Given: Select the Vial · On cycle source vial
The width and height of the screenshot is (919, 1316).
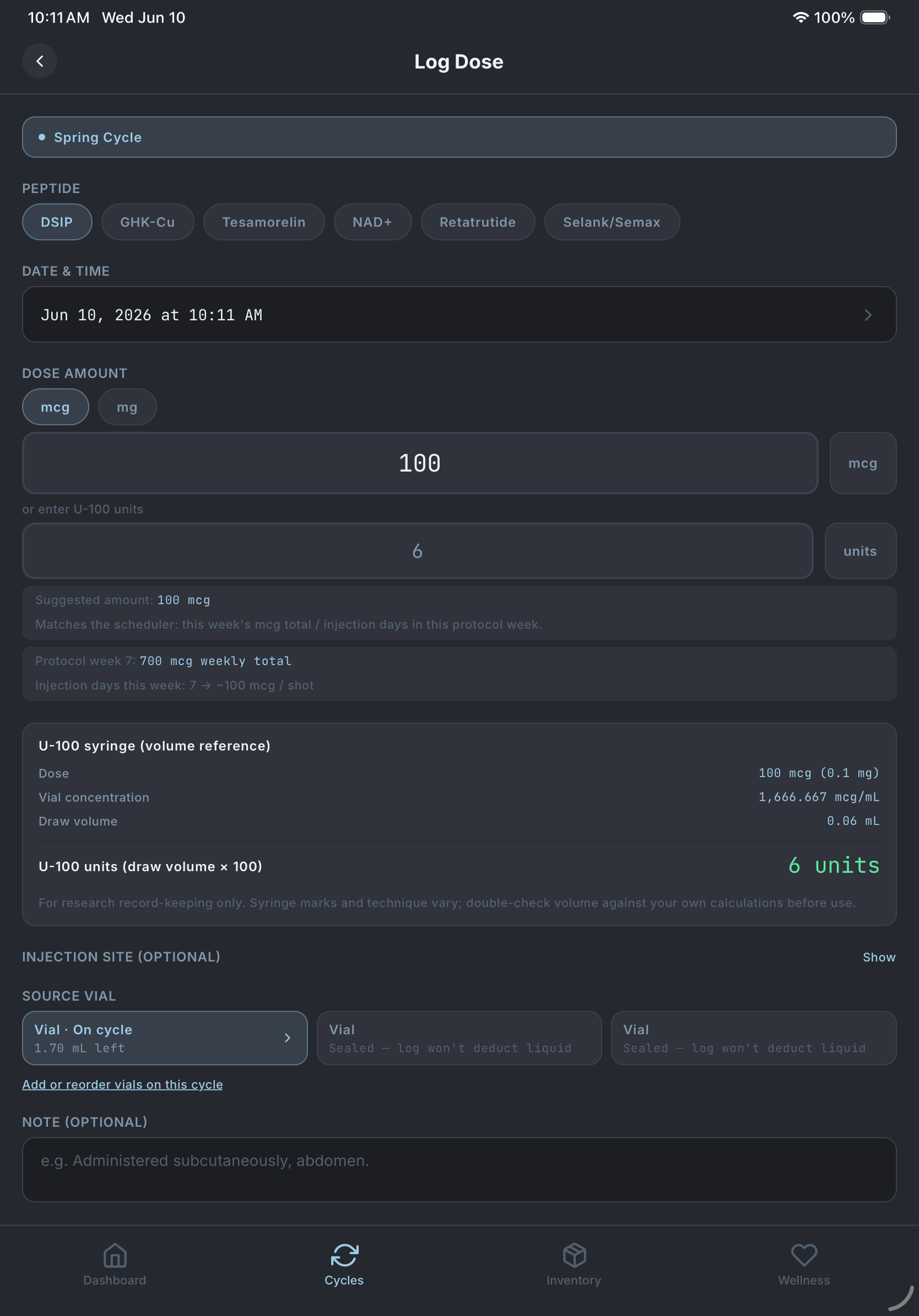Looking at the screenshot, I should (164, 1038).
